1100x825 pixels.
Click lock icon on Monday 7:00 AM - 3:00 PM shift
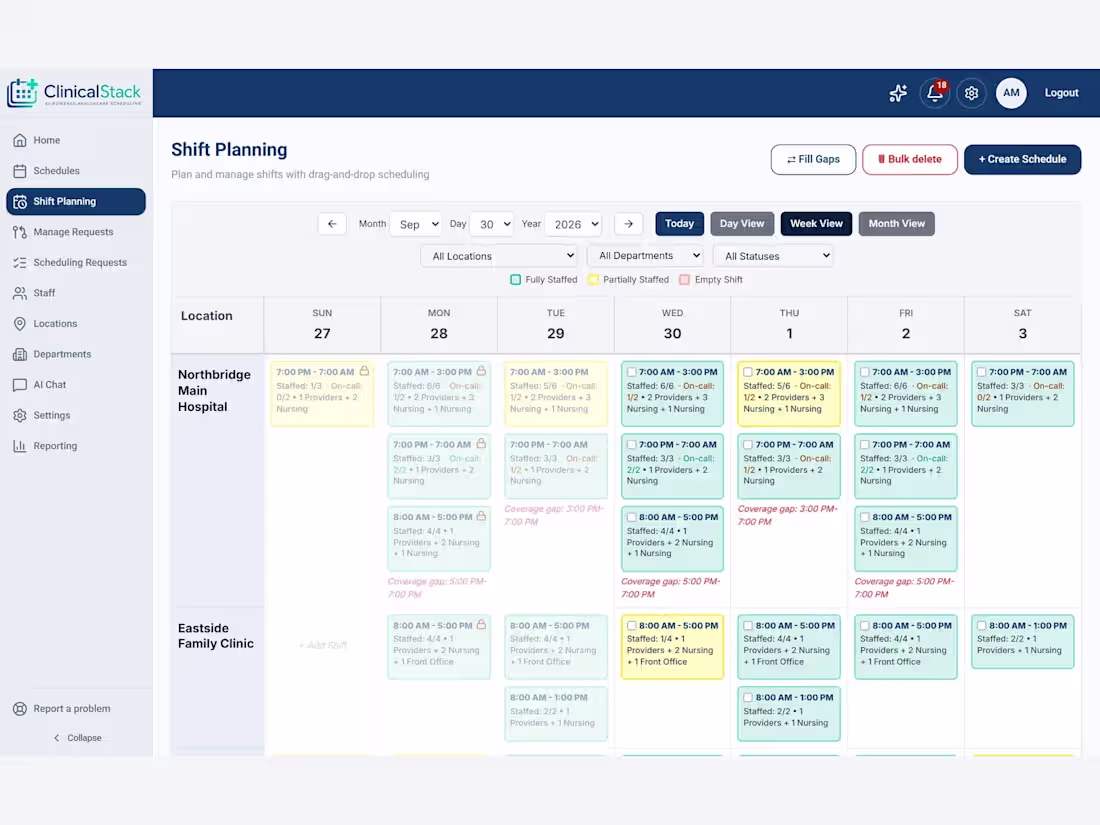[481, 371]
